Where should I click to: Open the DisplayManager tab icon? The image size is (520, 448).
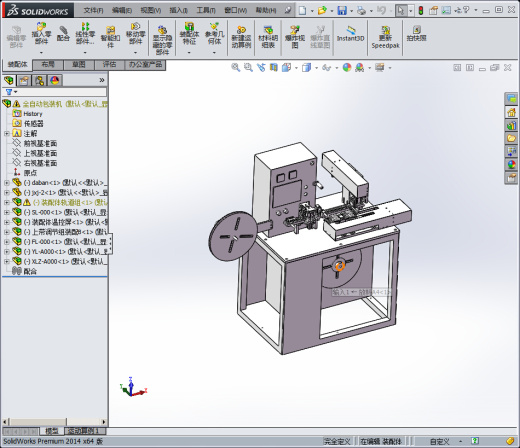pos(55,80)
